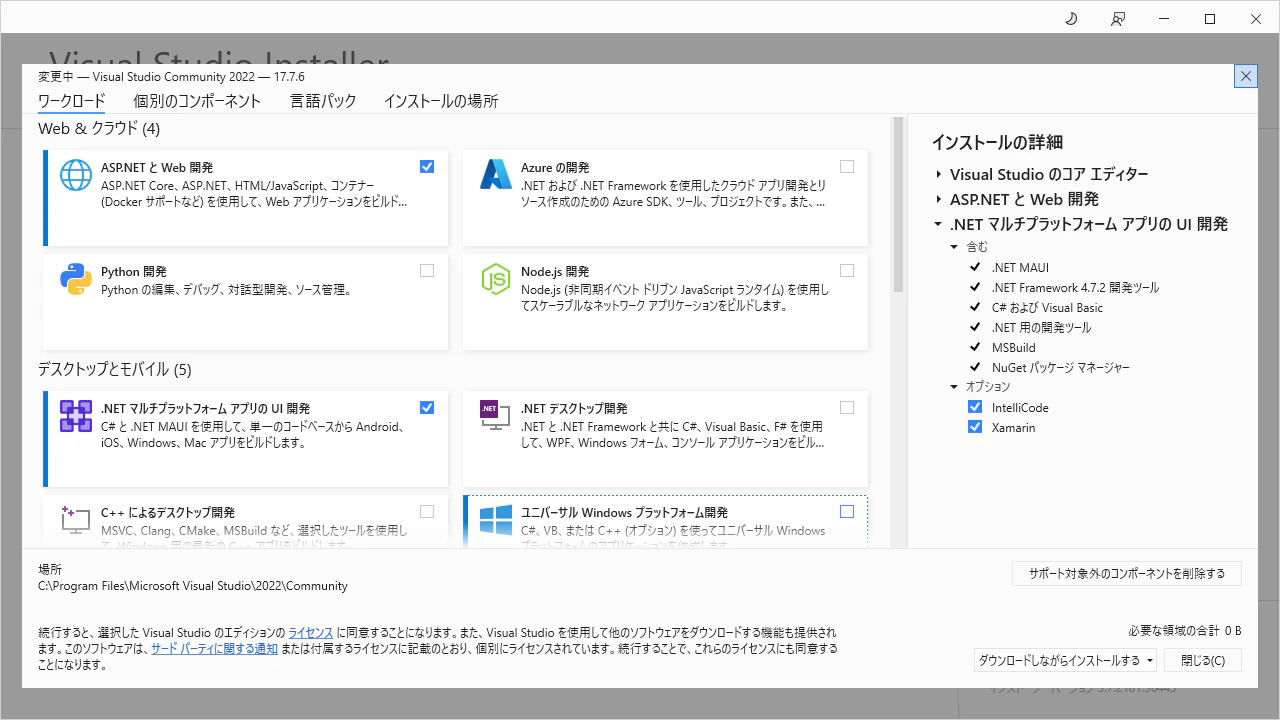This screenshot has width=1280, height=720.
Task: Select the .NET MAUI included component
Action: [x=1020, y=267]
